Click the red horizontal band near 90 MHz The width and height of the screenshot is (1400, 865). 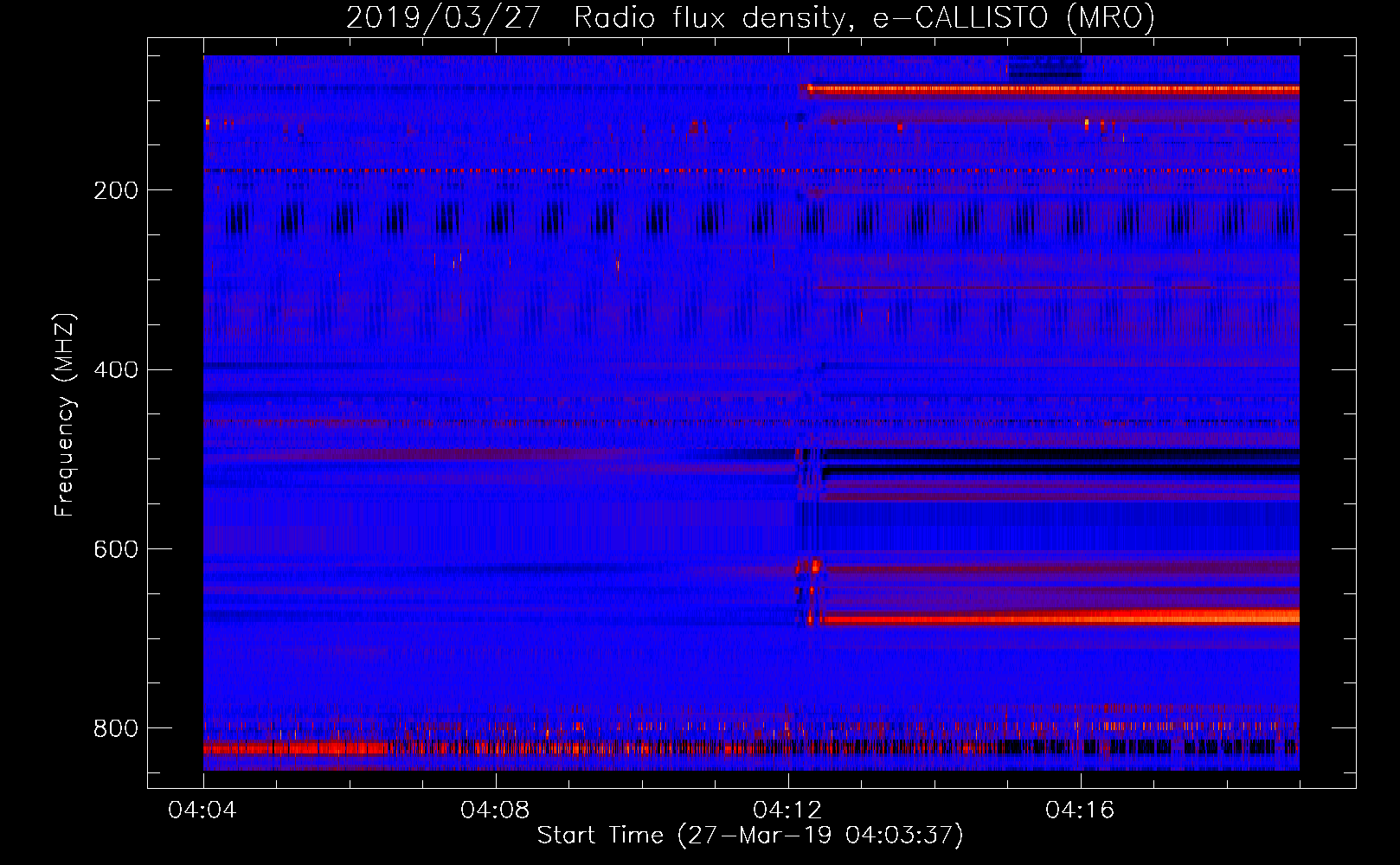click(x=1052, y=88)
